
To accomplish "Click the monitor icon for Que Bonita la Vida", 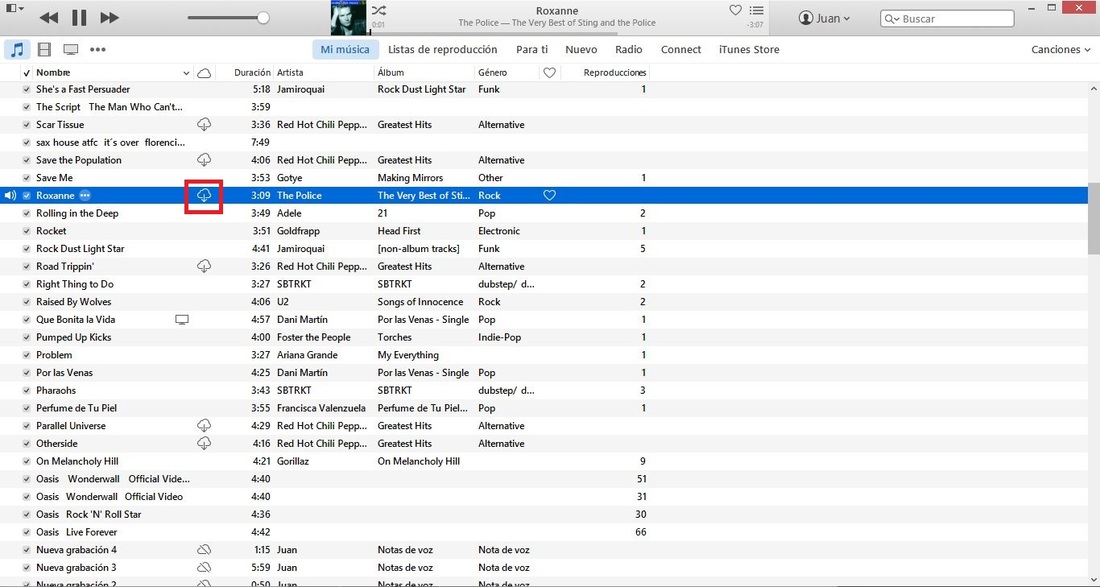I will click(182, 320).
